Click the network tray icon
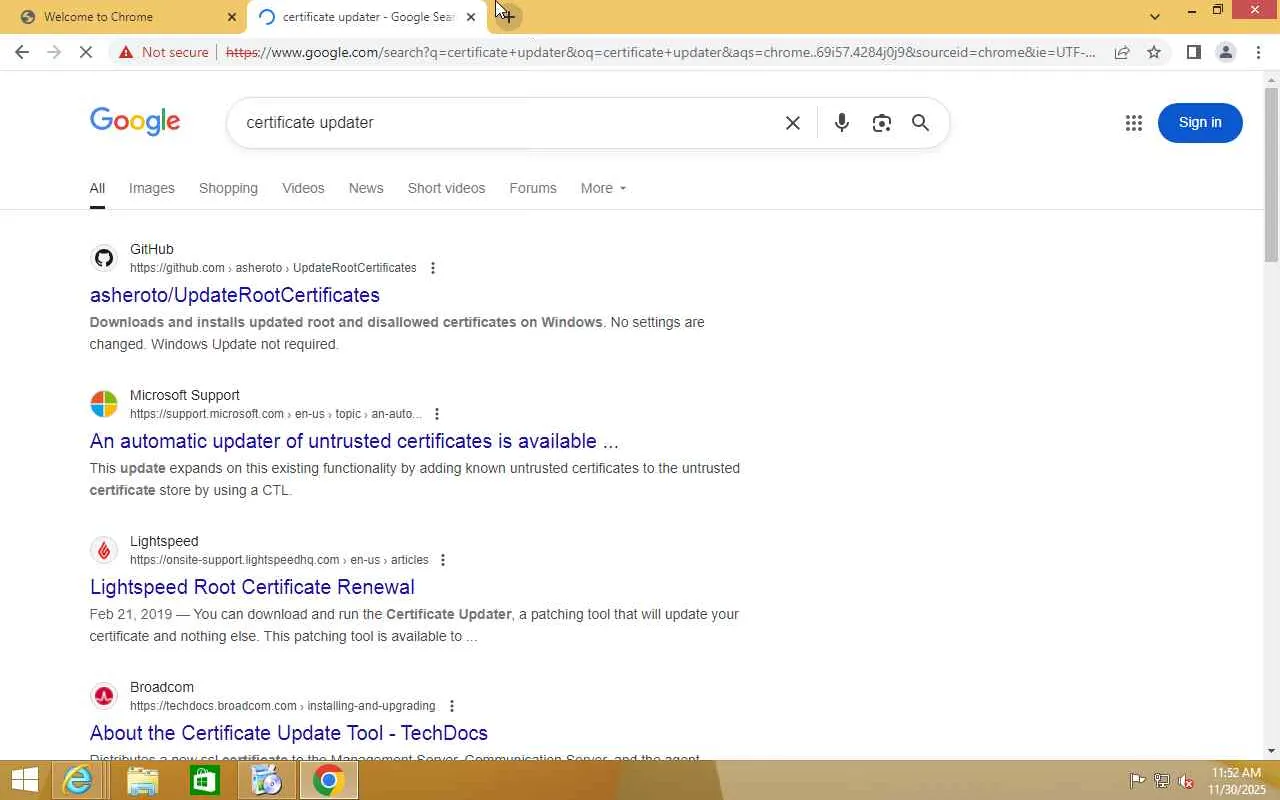Screen dimensions: 1280x800 tap(1162, 781)
